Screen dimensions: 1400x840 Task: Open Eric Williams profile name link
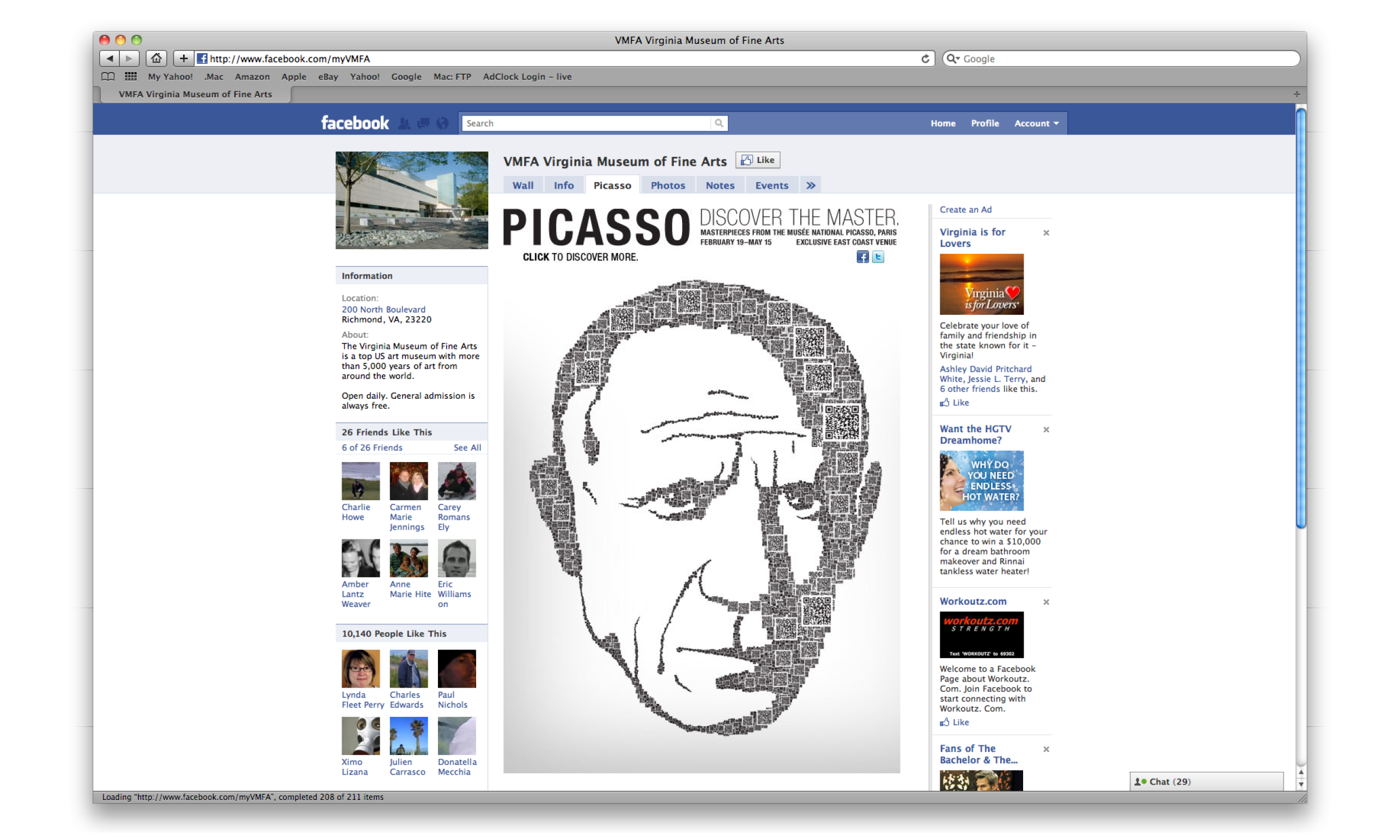(x=454, y=594)
